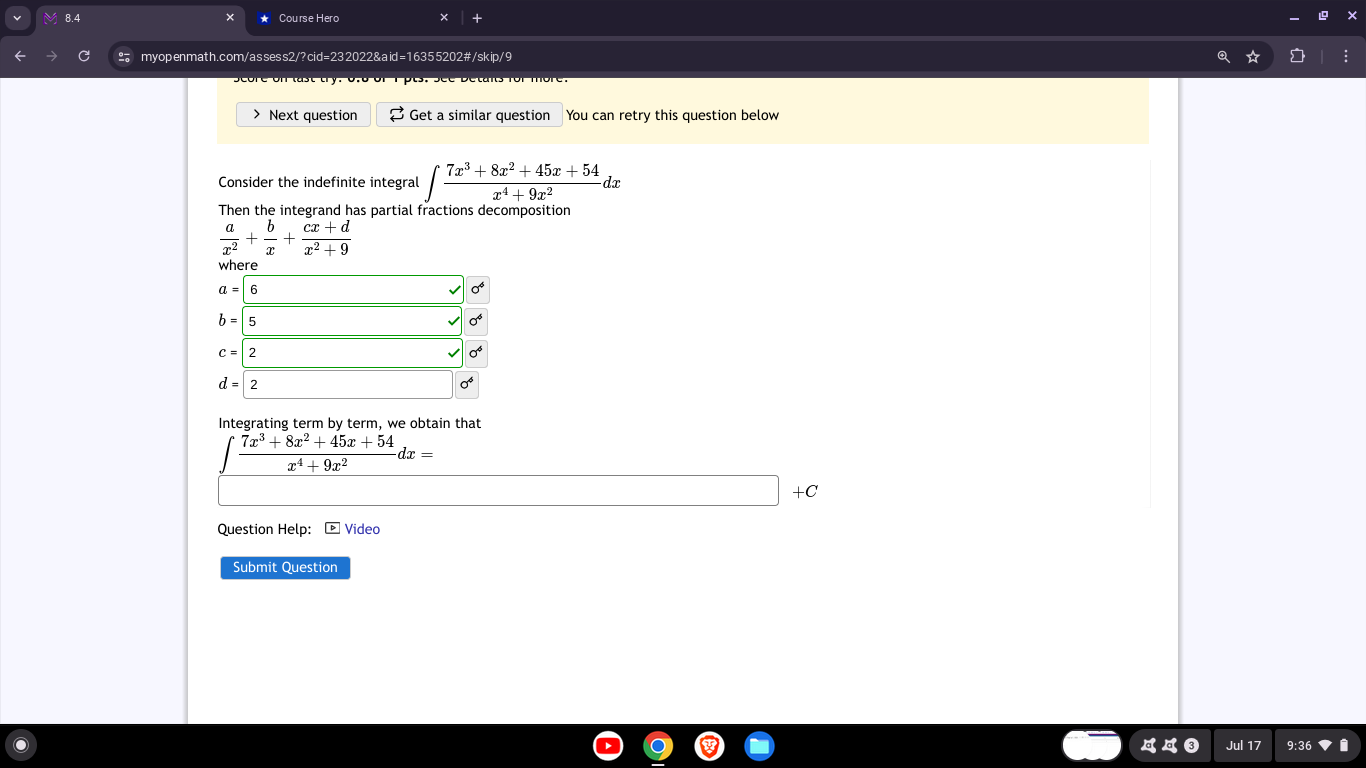Screen dimensions: 1366x768
Task: Expand the tab list chevron on tab strip
Action: (x=17, y=17)
